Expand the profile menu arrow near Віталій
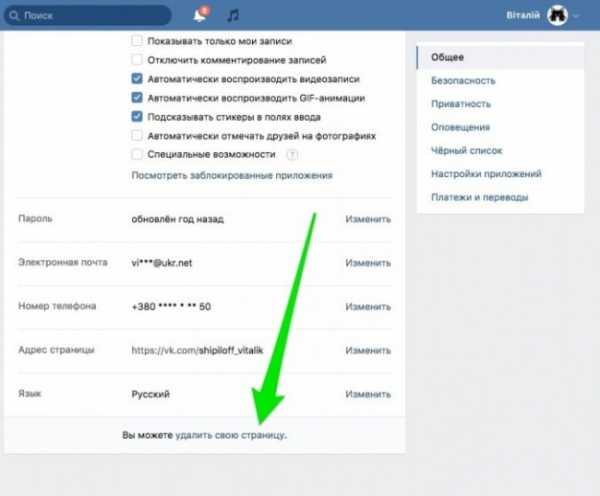Image resolution: width=600 pixels, height=496 pixels. click(x=576, y=16)
